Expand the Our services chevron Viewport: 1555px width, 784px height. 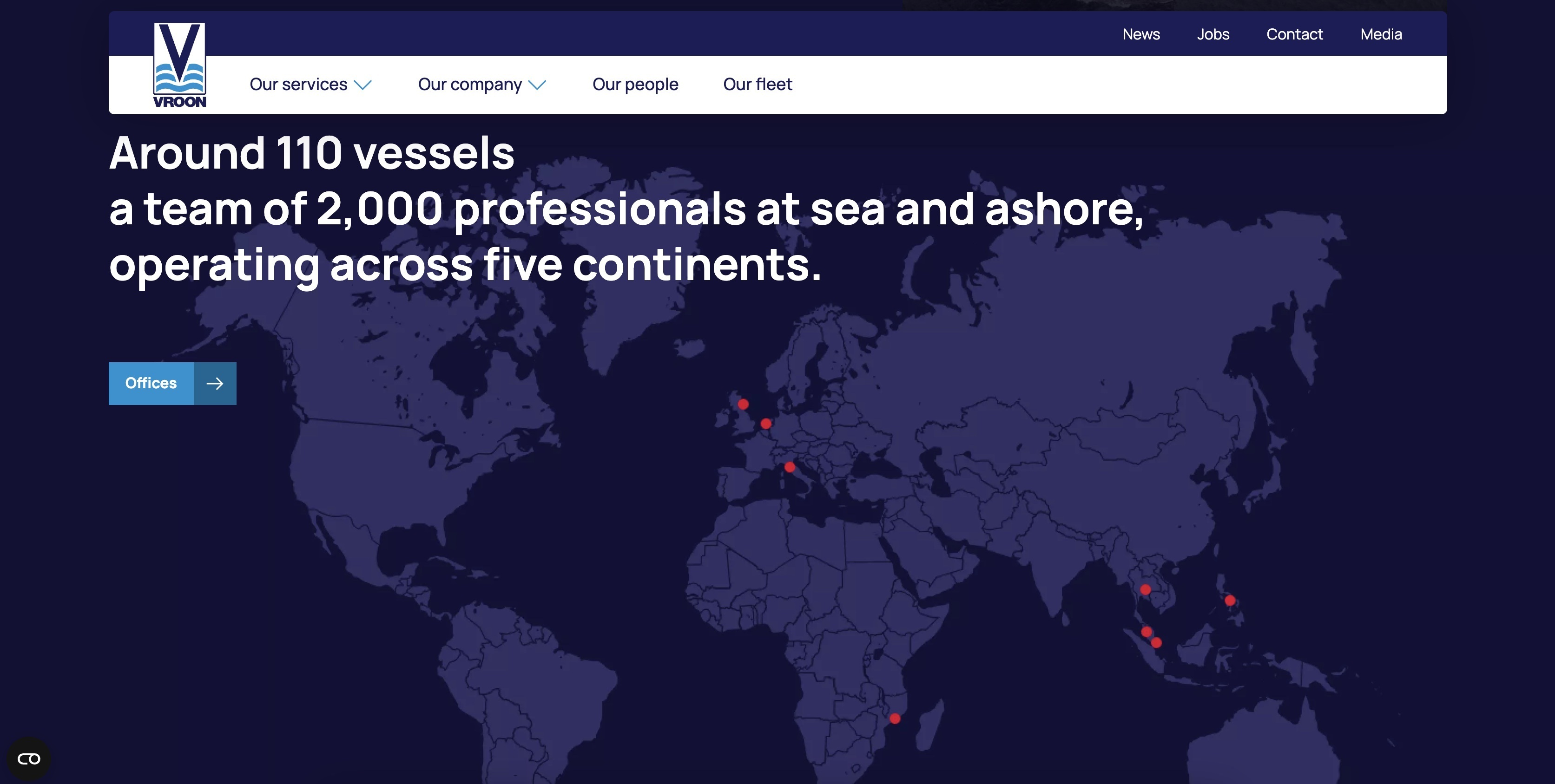(x=363, y=85)
